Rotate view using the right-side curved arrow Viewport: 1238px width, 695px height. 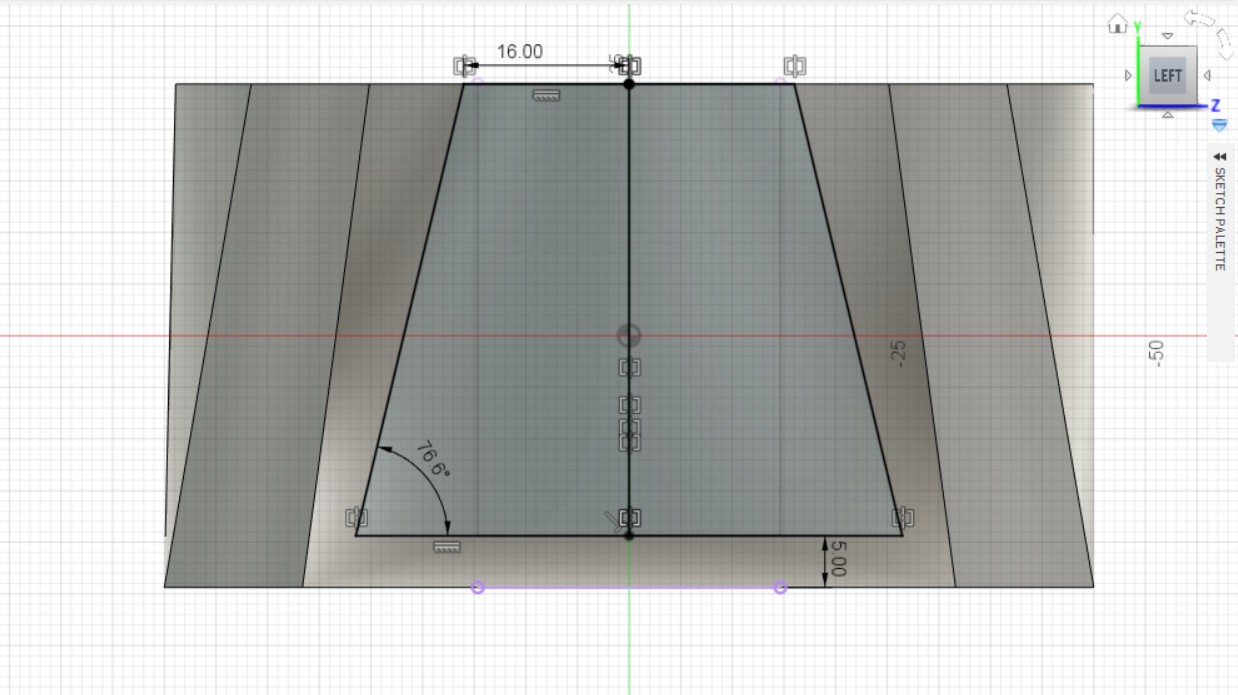1225,42
